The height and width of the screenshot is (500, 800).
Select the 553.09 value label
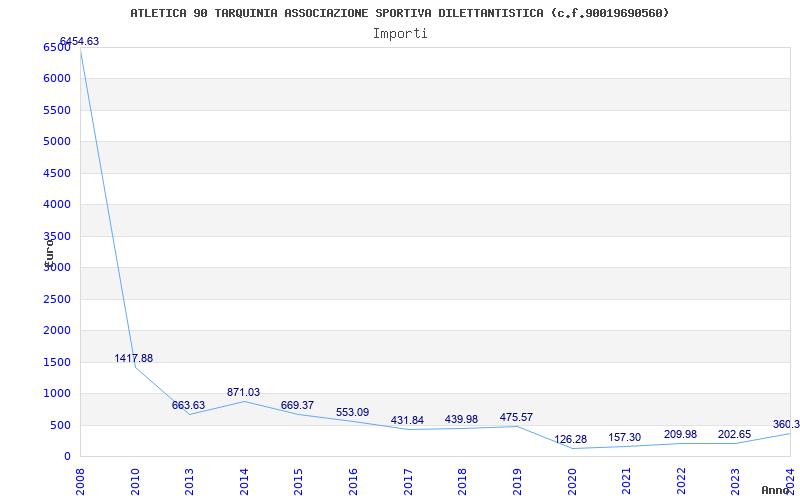tap(352, 412)
